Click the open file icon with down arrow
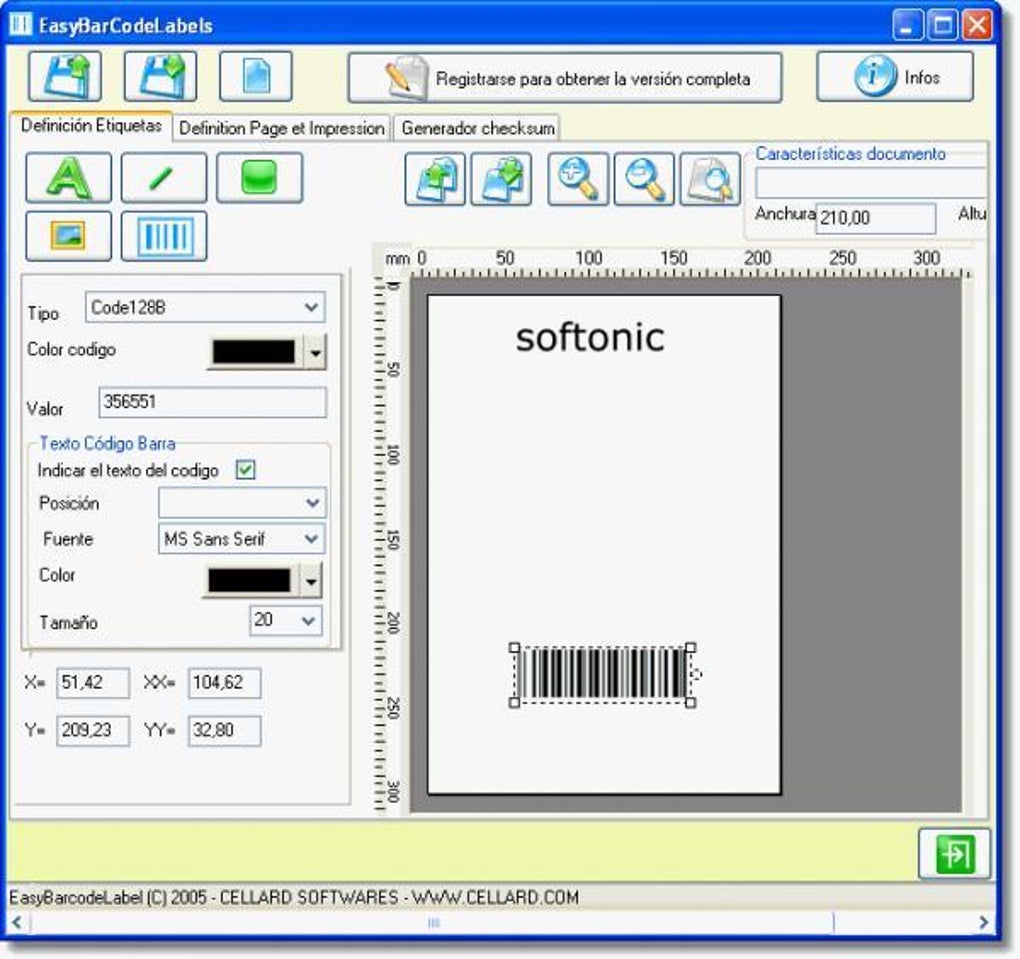 (160, 77)
